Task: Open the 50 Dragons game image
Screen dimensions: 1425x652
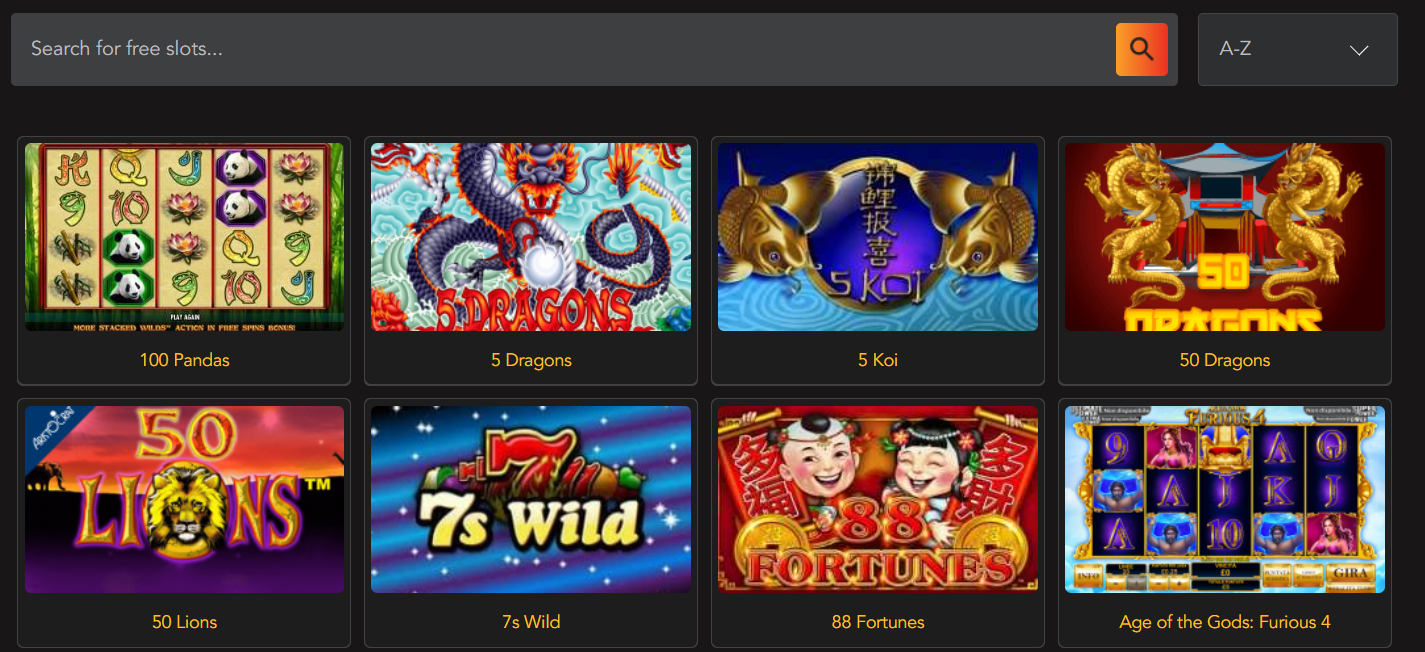Action: click(x=1225, y=237)
